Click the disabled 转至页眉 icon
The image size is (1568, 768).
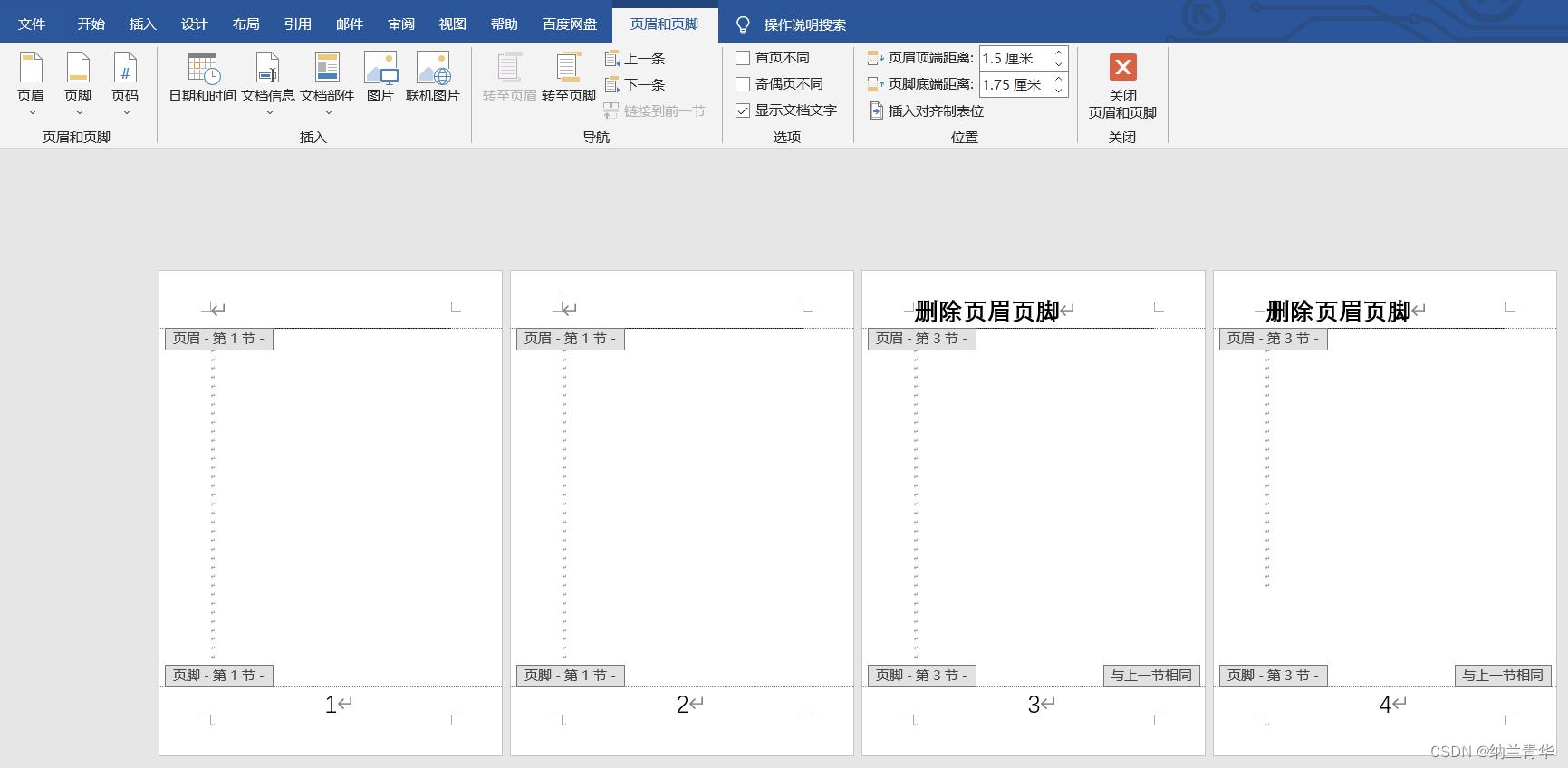[510, 68]
